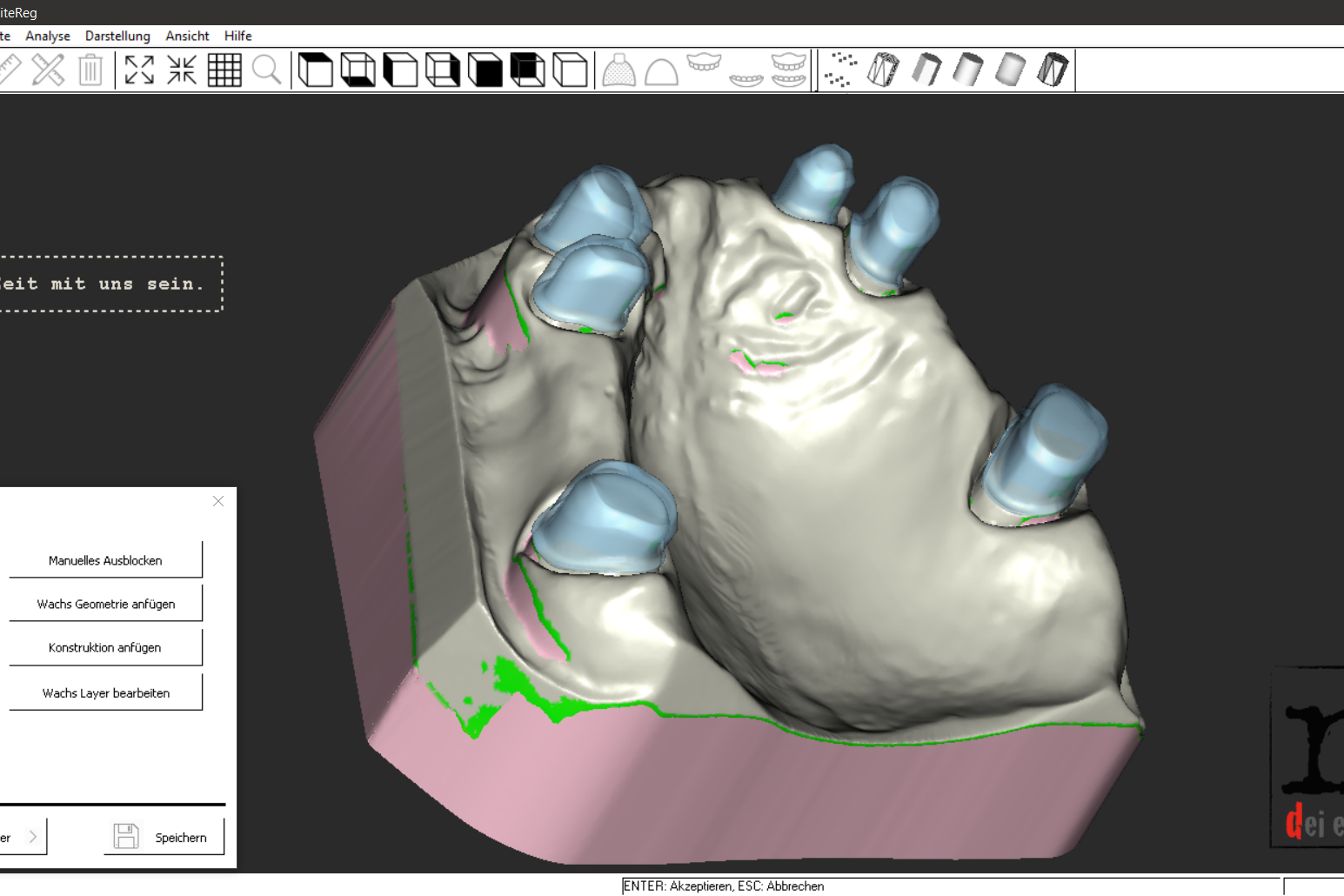The width and height of the screenshot is (1344, 896).
Task: Click the dotted jaw model icon
Action: [619, 70]
